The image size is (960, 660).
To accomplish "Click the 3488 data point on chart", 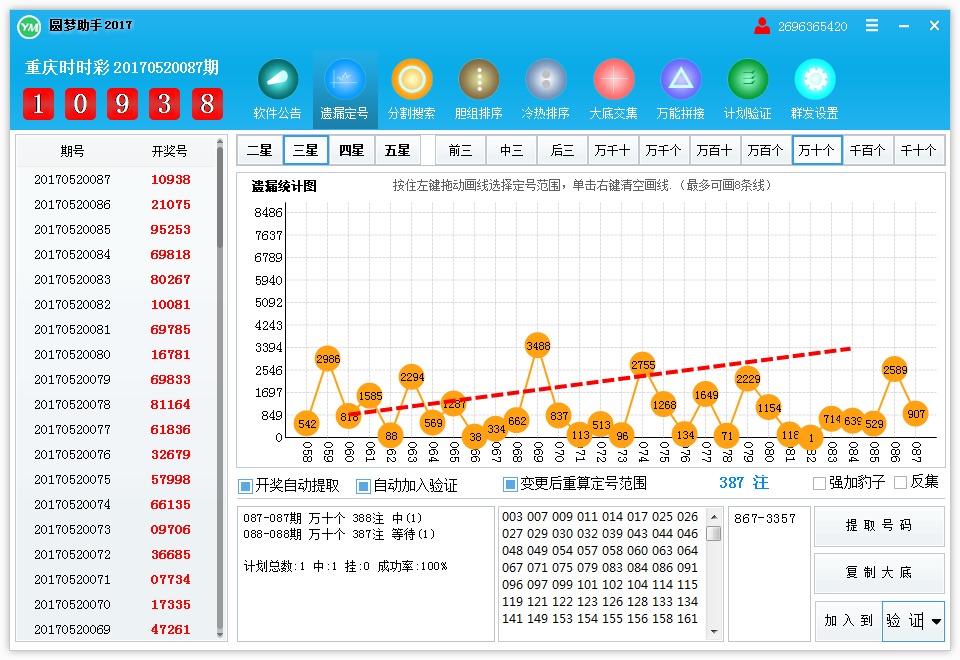I will pyautogui.click(x=538, y=346).
